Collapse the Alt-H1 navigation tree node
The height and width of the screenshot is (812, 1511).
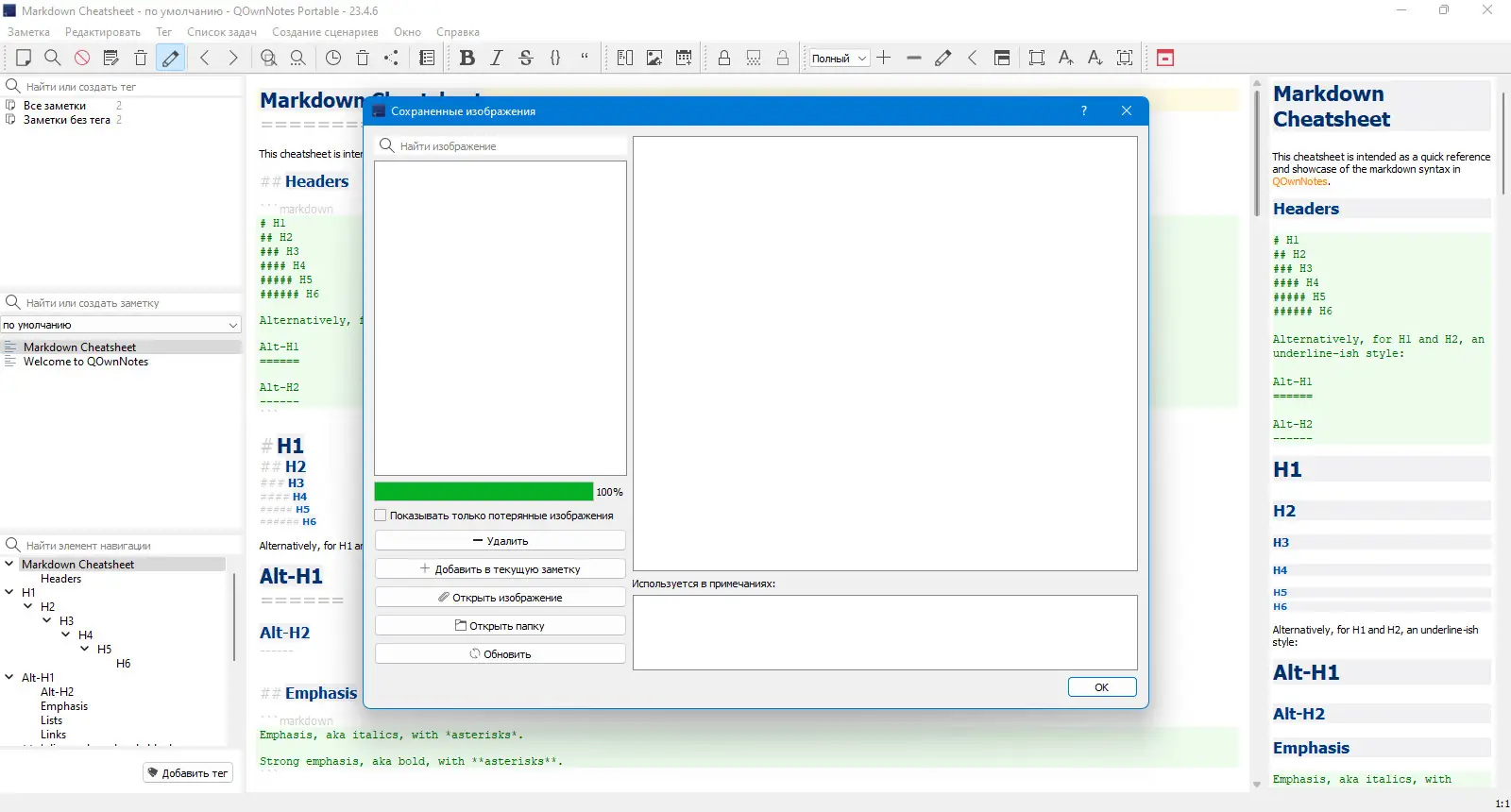(9, 677)
